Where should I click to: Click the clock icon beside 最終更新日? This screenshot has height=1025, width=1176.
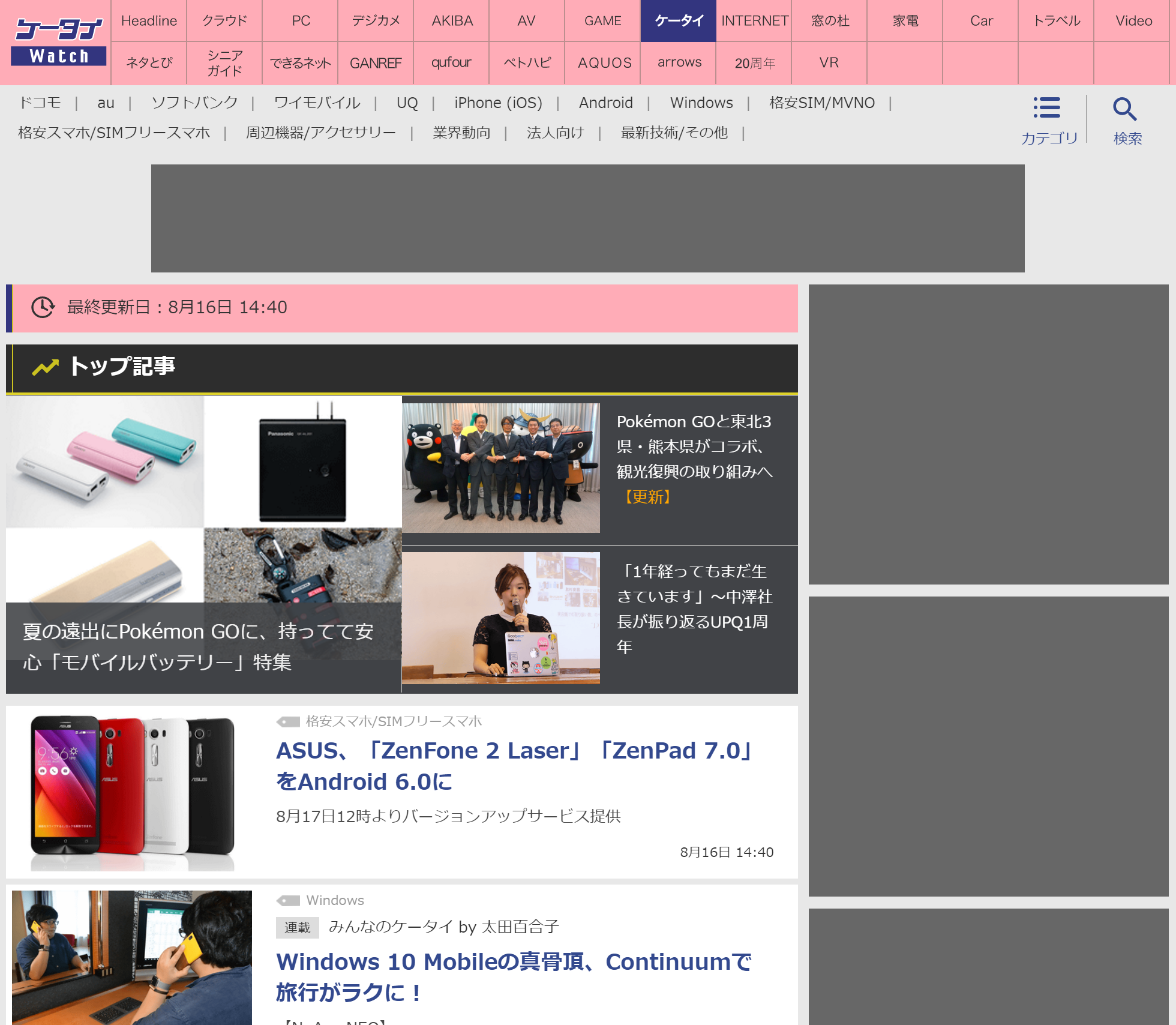[x=43, y=307]
